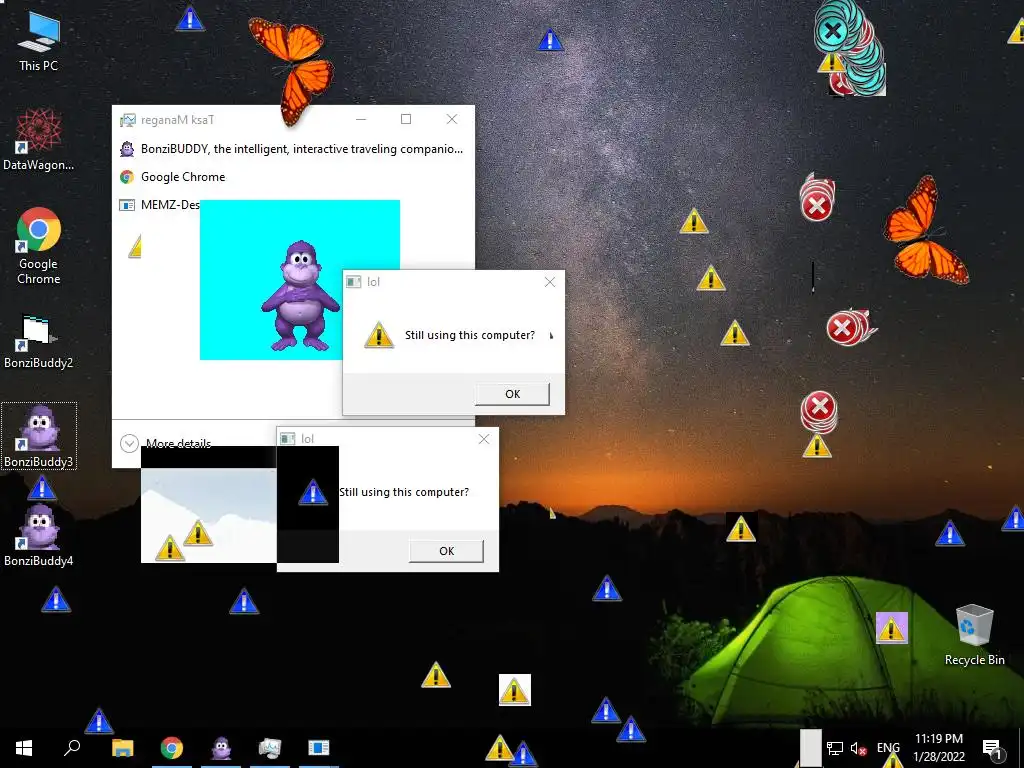Click the warning icon in upper lol dialog
Screen dimensions: 1024x768
pos(379,335)
